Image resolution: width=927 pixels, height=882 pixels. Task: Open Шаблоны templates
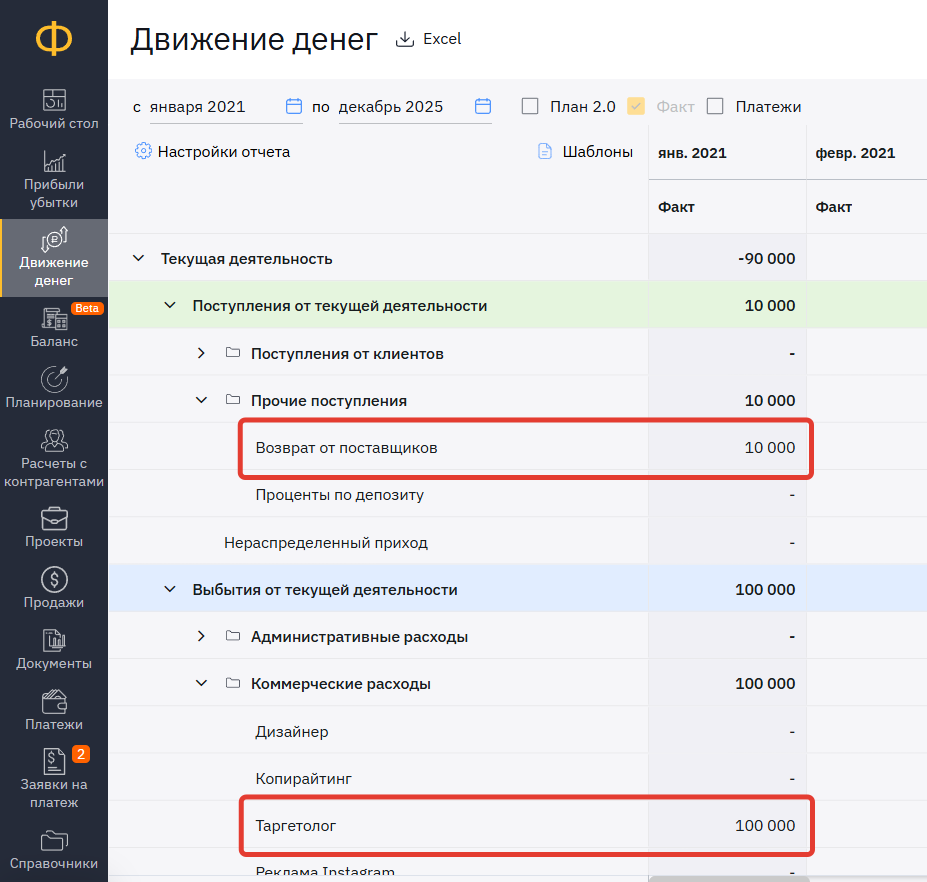point(585,151)
